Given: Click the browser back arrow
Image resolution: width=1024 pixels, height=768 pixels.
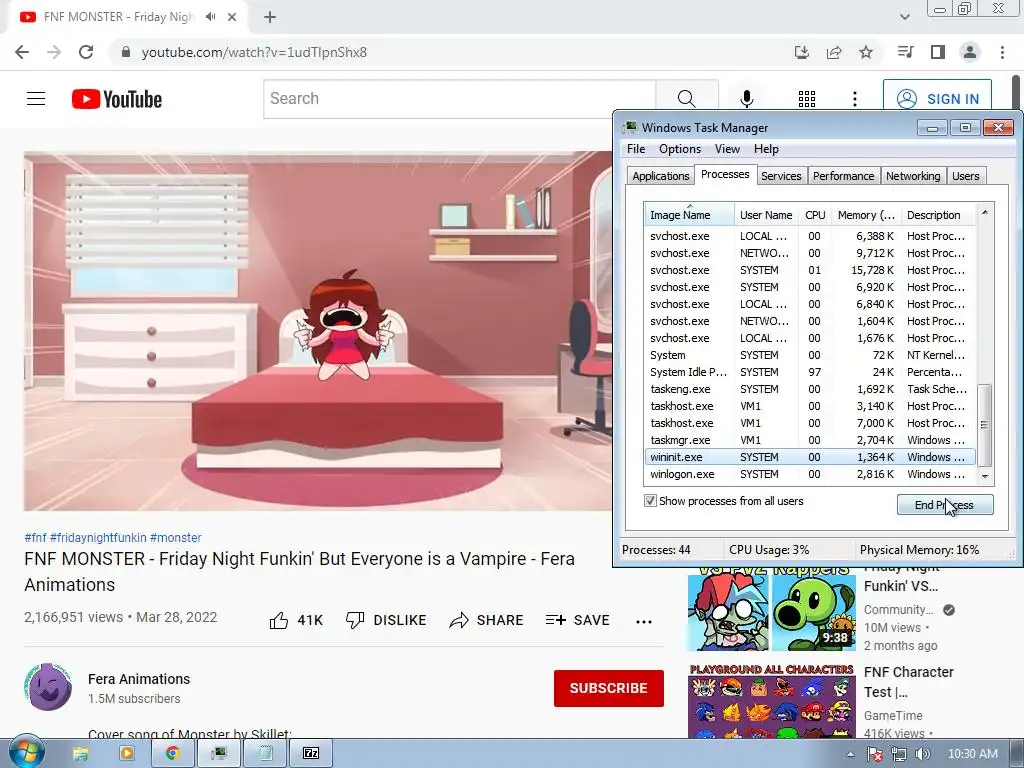Looking at the screenshot, I should (22, 52).
